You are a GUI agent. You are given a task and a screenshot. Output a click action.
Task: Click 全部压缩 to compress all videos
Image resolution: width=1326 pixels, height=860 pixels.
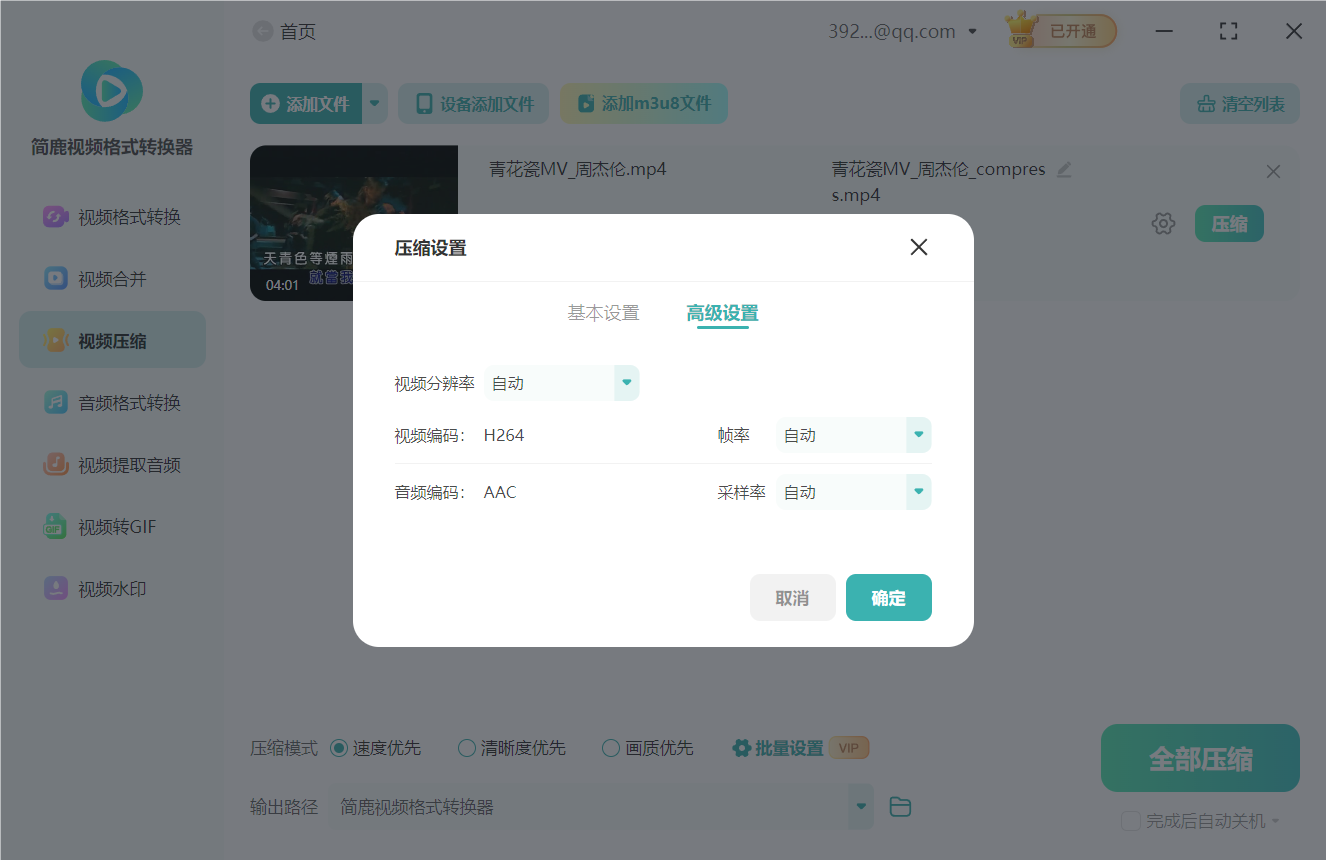tap(1199, 758)
